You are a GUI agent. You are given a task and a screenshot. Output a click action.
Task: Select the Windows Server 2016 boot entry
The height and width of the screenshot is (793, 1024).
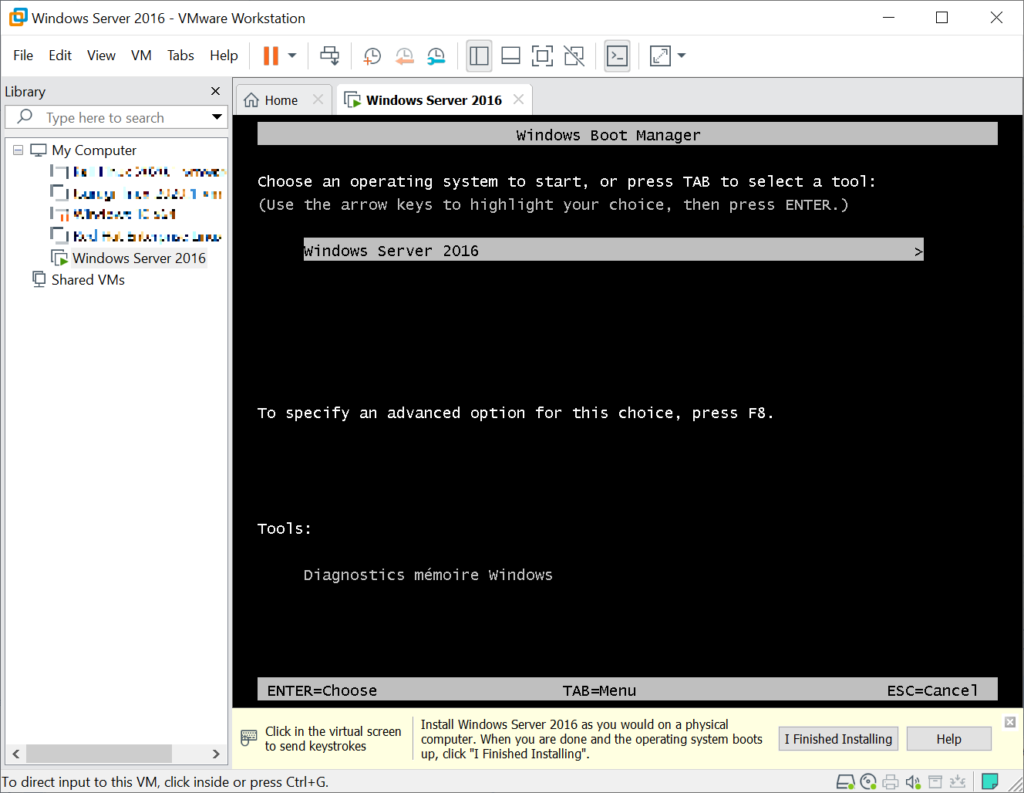pos(613,251)
